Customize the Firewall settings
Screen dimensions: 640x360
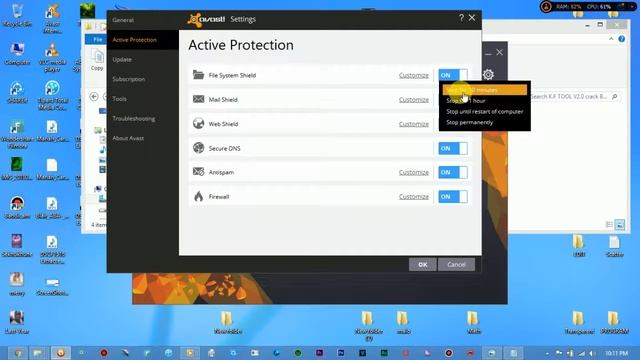pos(413,196)
